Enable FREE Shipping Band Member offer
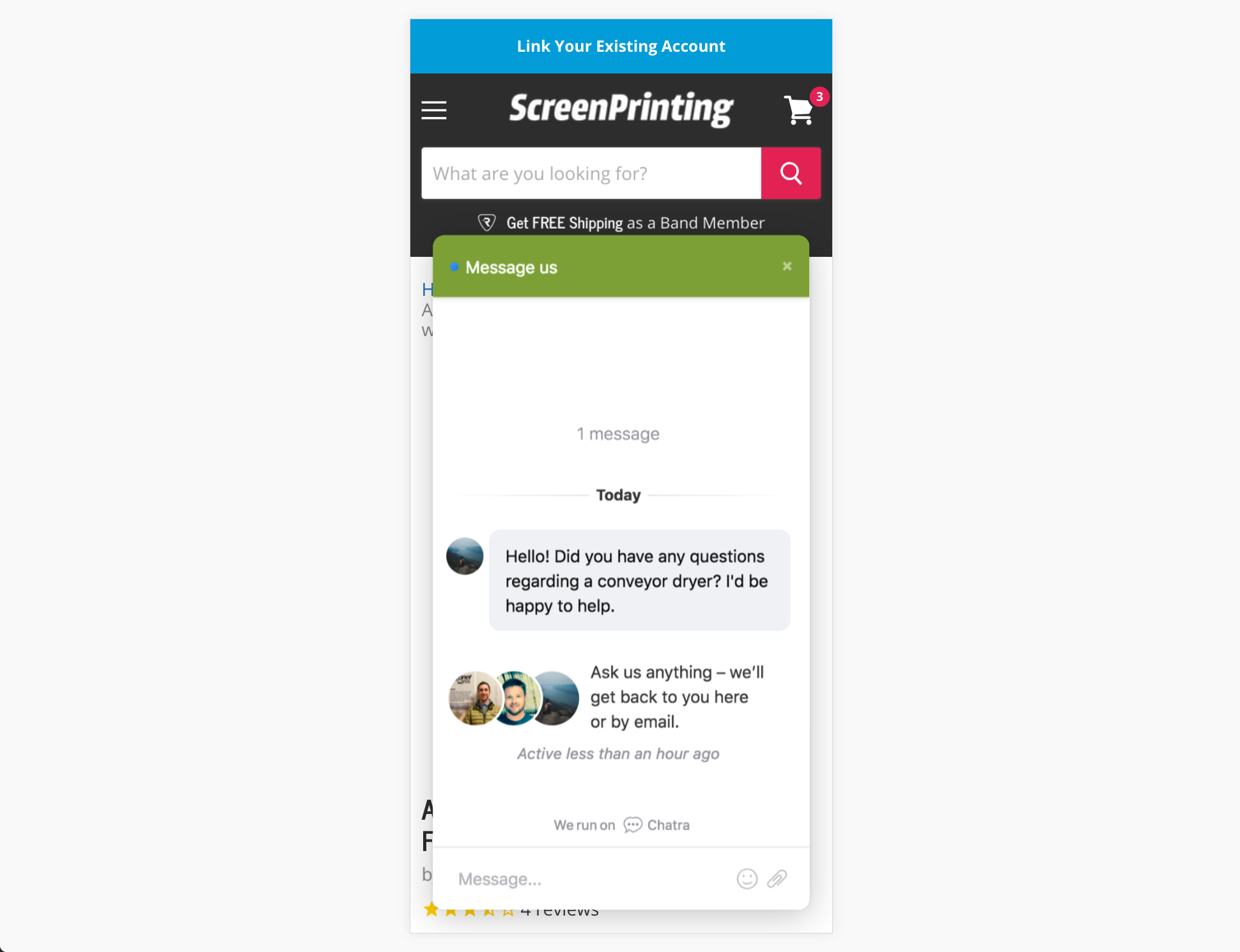1240x952 pixels. [621, 222]
